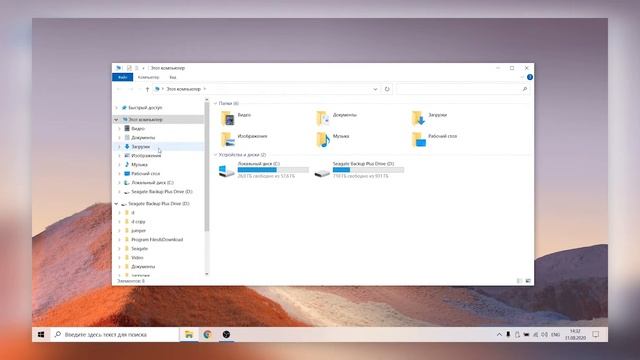640x360 pixels.
Task: Open the Документы folder icon in the Папки group
Action: [323, 118]
